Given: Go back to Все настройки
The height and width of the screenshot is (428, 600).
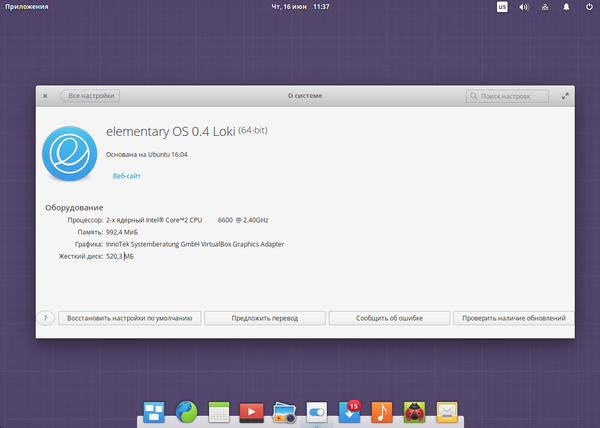Looking at the screenshot, I should click(x=90, y=96).
